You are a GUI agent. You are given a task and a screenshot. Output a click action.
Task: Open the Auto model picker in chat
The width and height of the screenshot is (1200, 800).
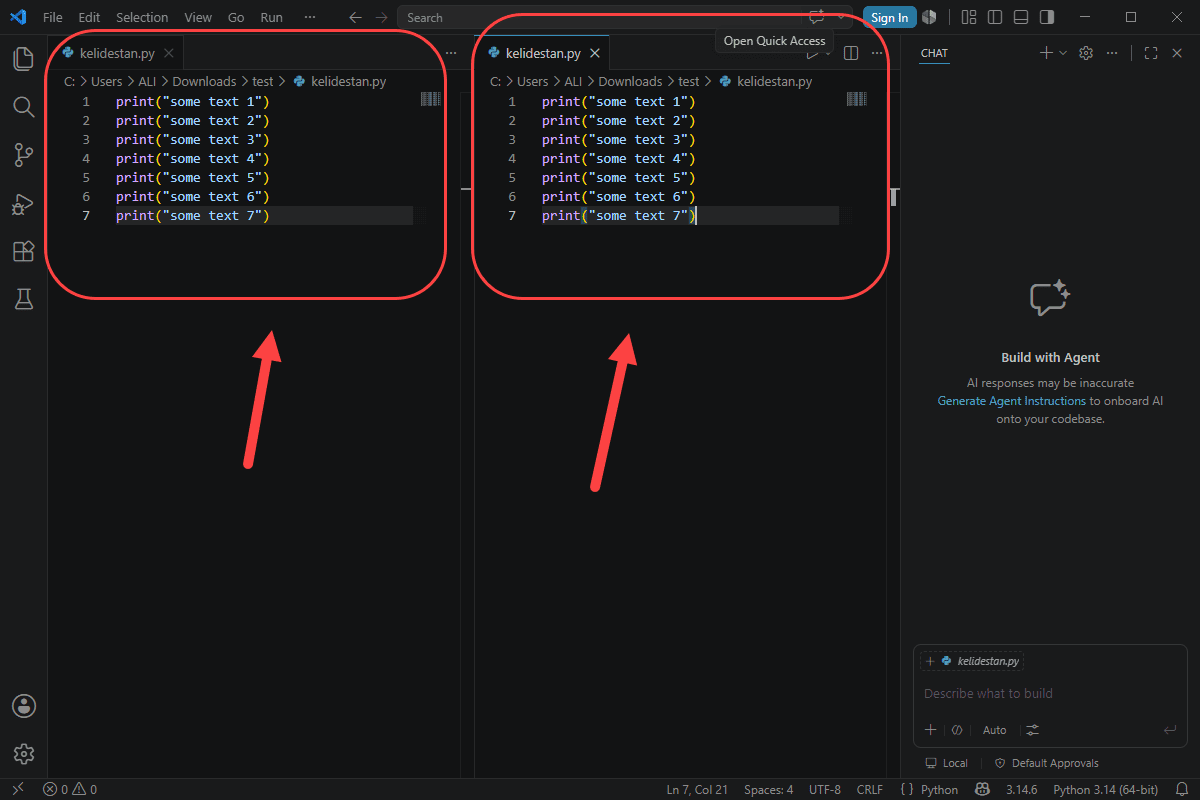(x=994, y=730)
